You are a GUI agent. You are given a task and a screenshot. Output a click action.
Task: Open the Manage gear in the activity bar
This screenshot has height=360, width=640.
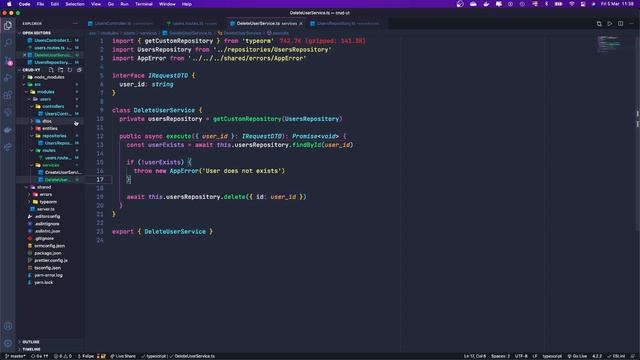pyautogui.click(x=8, y=343)
